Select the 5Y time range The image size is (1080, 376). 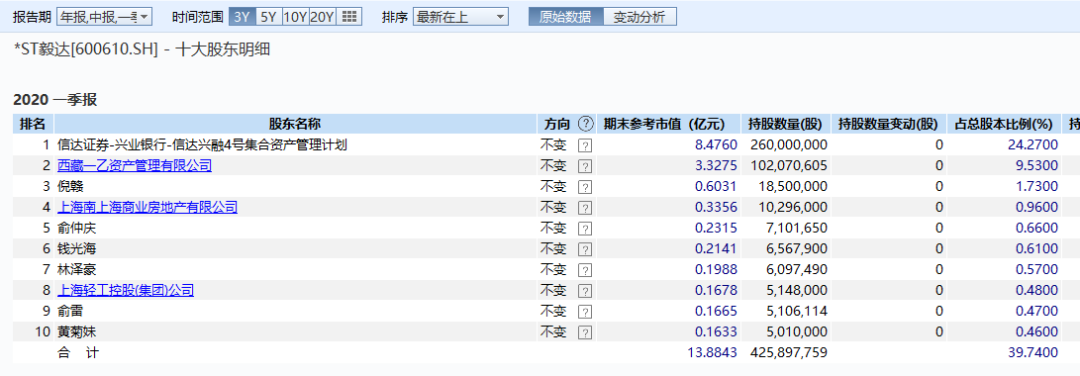point(269,17)
